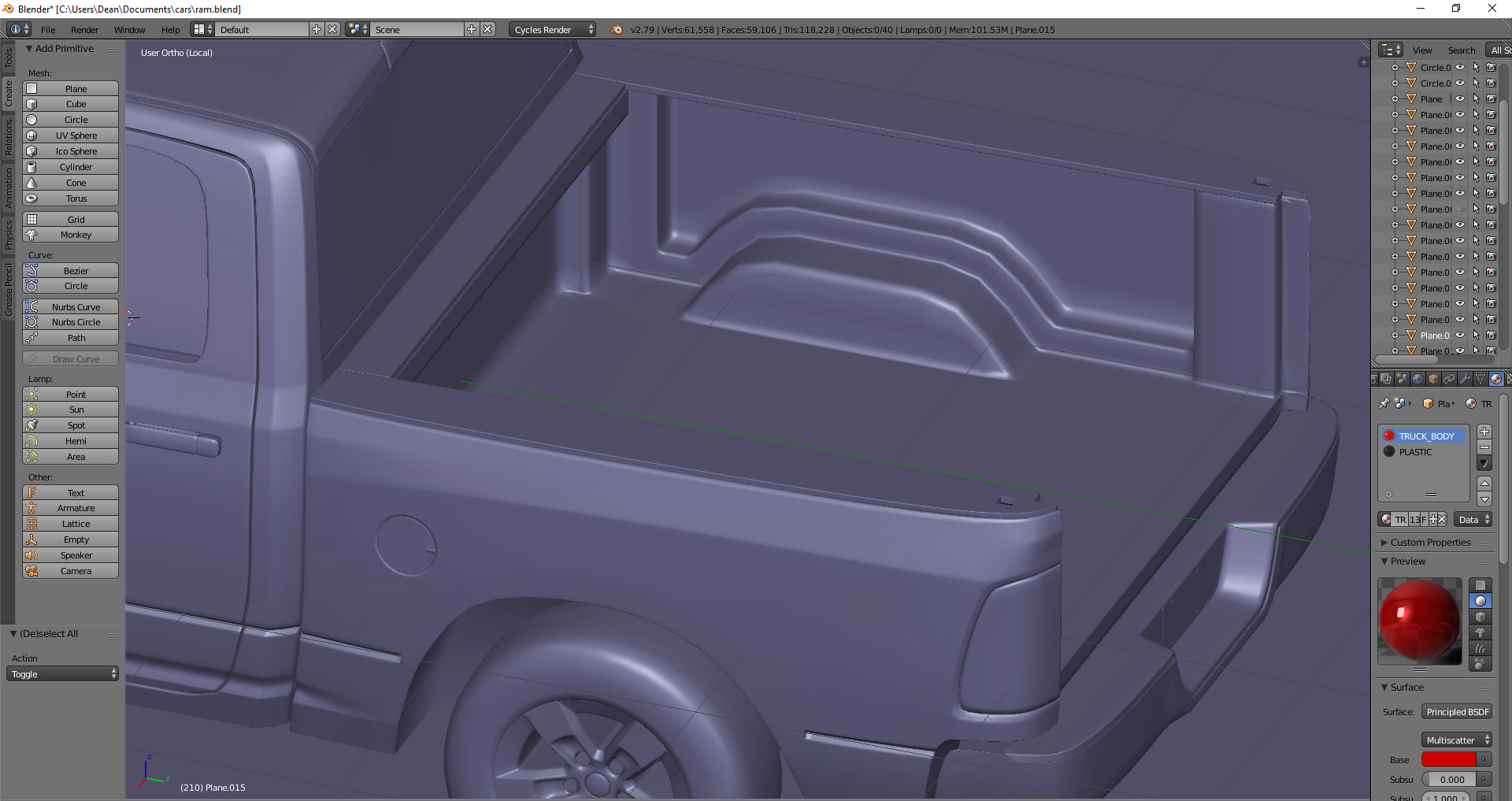Open World properties tab
This screenshot has width=1512, height=801.
click(1417, 379)
